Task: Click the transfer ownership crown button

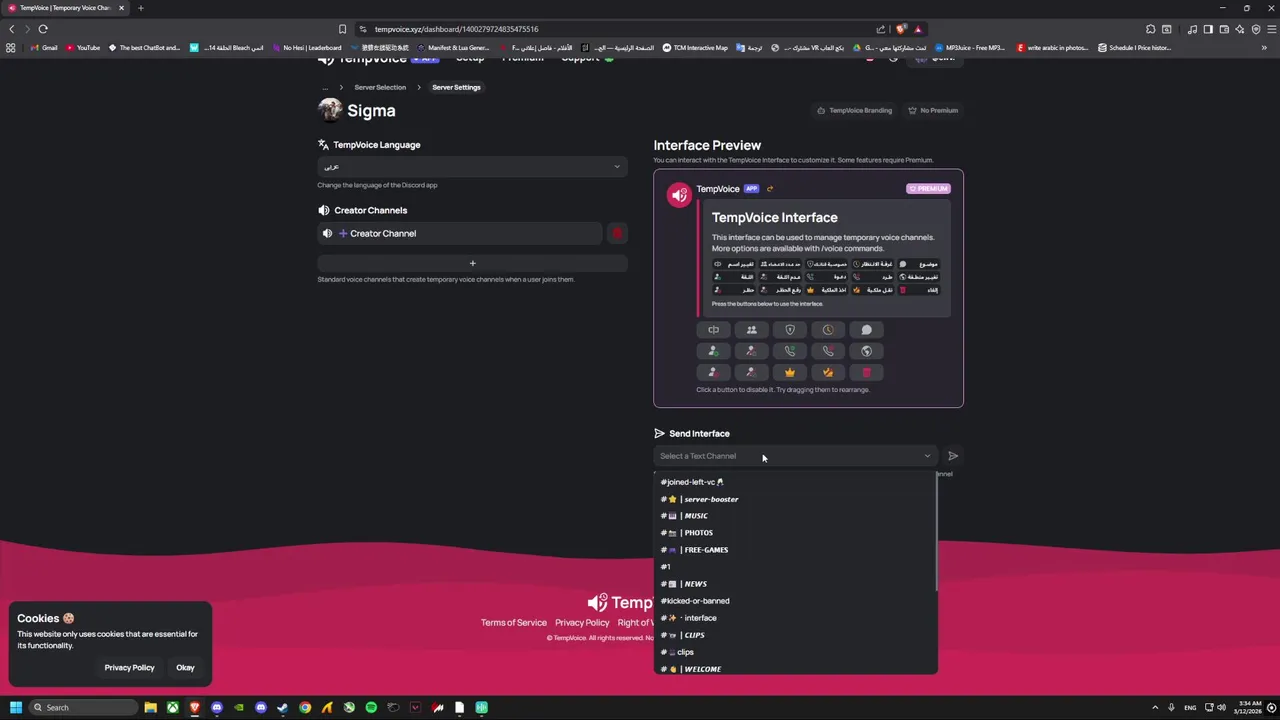Action: [828, 372]
